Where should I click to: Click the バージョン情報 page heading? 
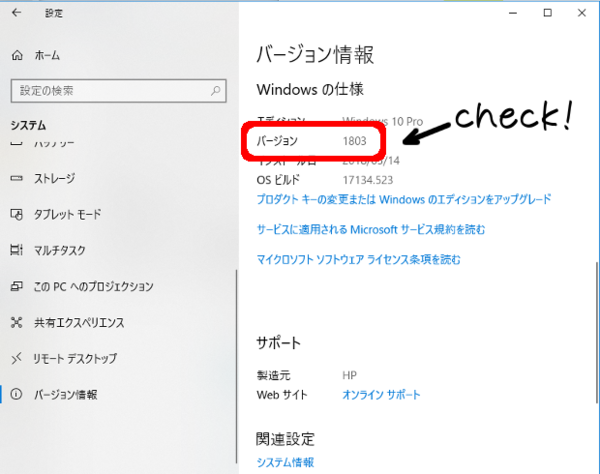tap(315, 54)
